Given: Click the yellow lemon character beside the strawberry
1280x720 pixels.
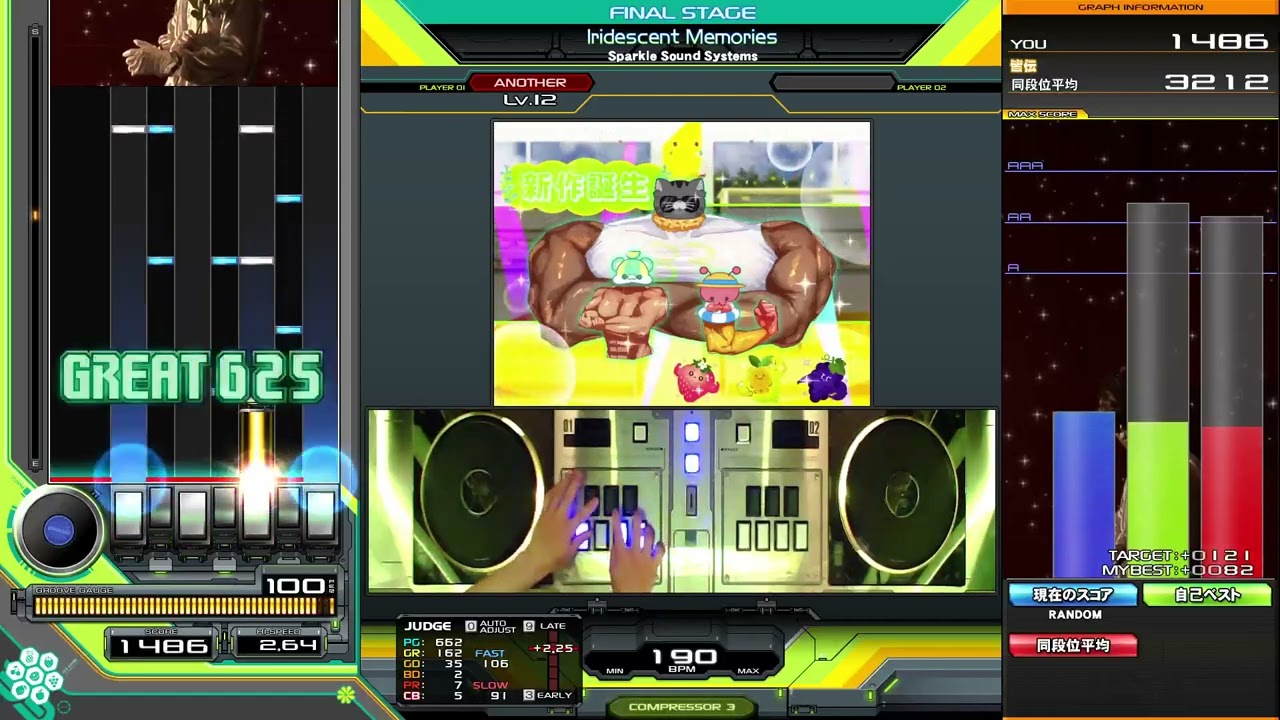Looking at the screenshot, I should click(x=760, y=374).
